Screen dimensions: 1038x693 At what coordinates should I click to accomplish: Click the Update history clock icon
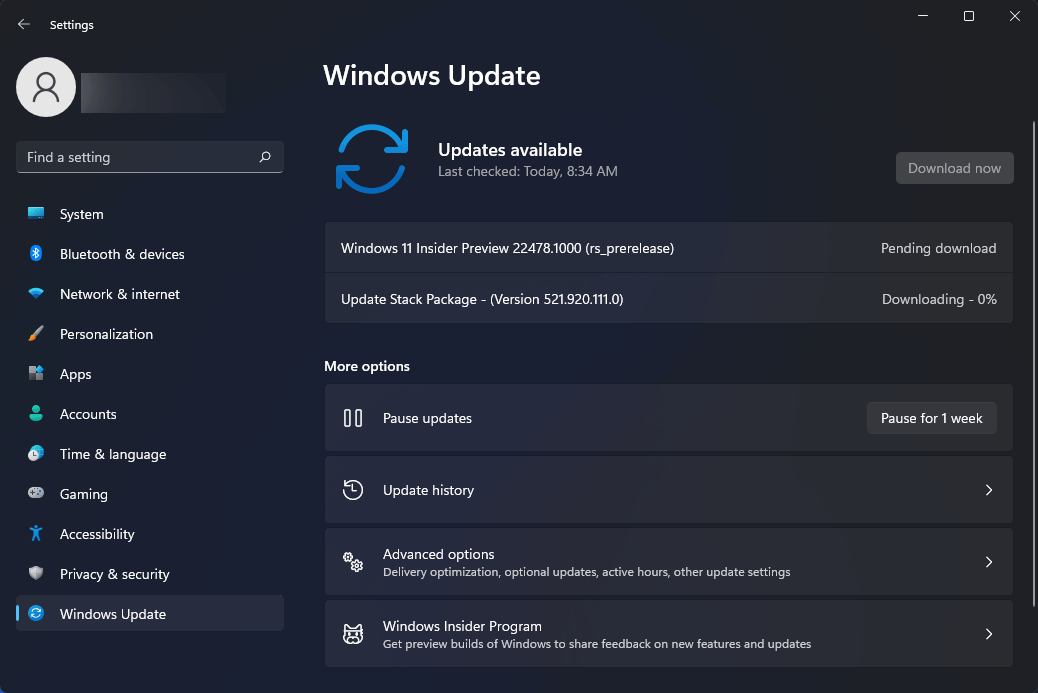[x=353, y=490]
